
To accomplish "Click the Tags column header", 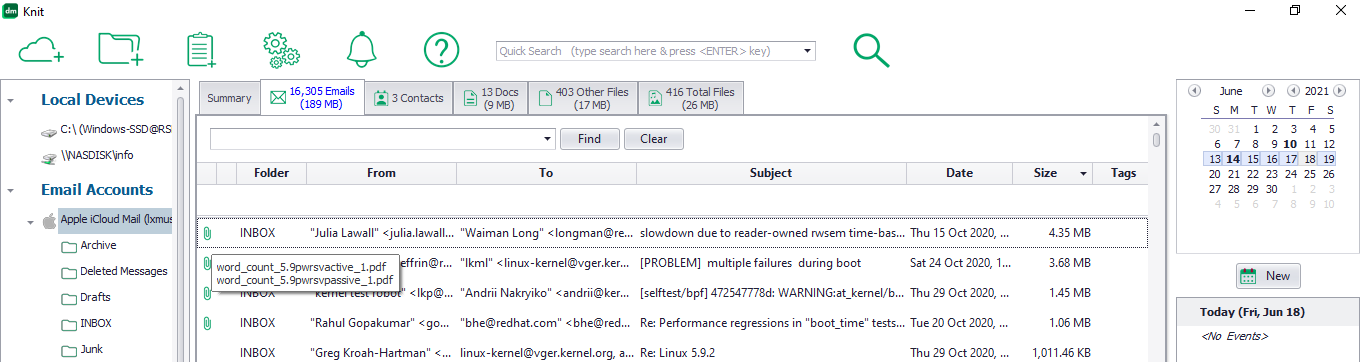I will coord(1123,173).
